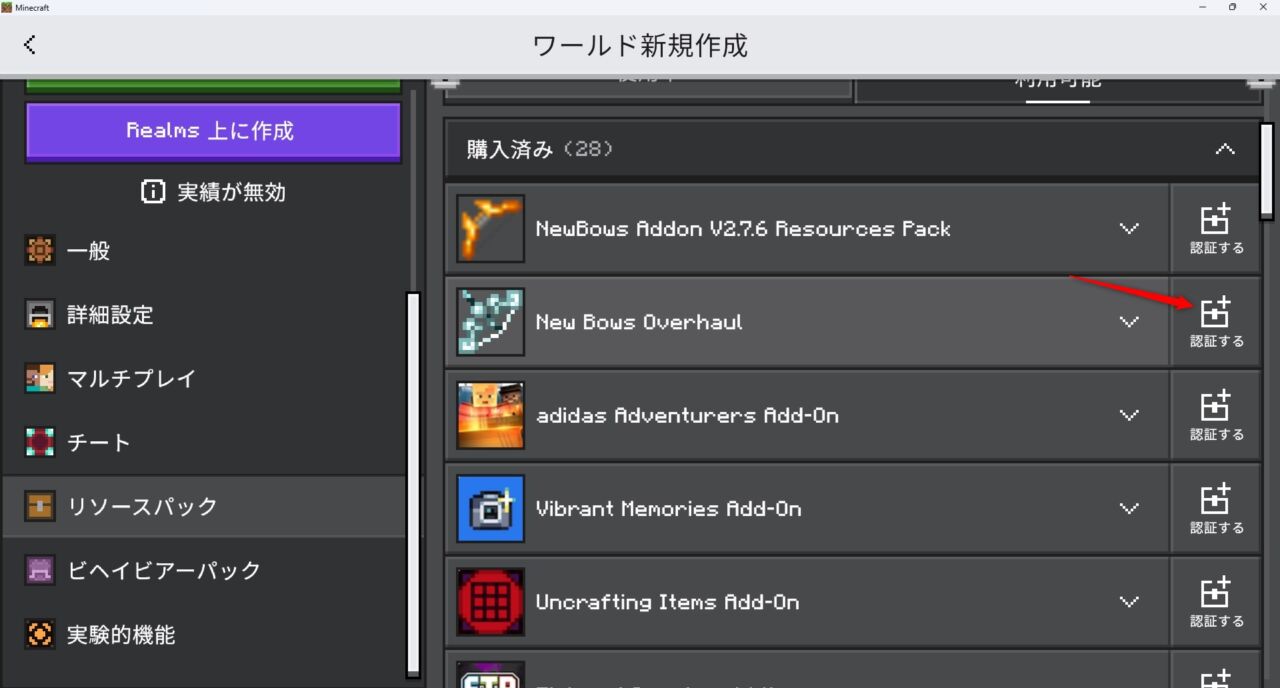Image resolution: width=1280 pixels, height=688 pixels.
Task: Click the リソースパック chest icon
Action: [x=40, y=507]
